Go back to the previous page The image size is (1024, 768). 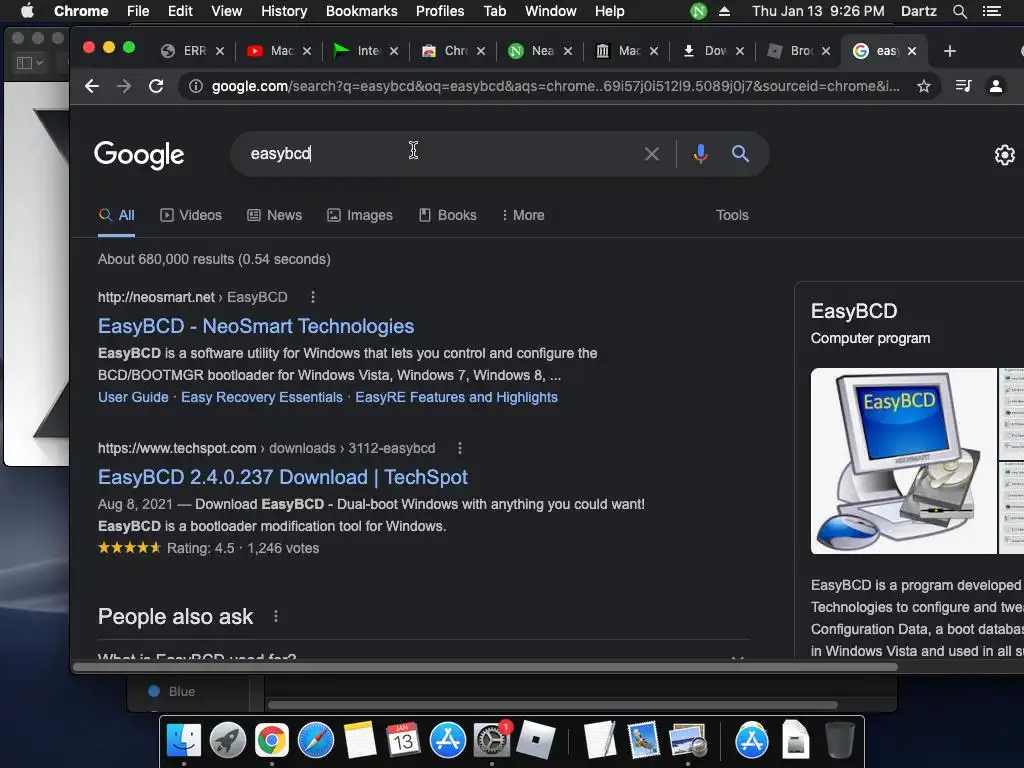click(x=92, y=86)
